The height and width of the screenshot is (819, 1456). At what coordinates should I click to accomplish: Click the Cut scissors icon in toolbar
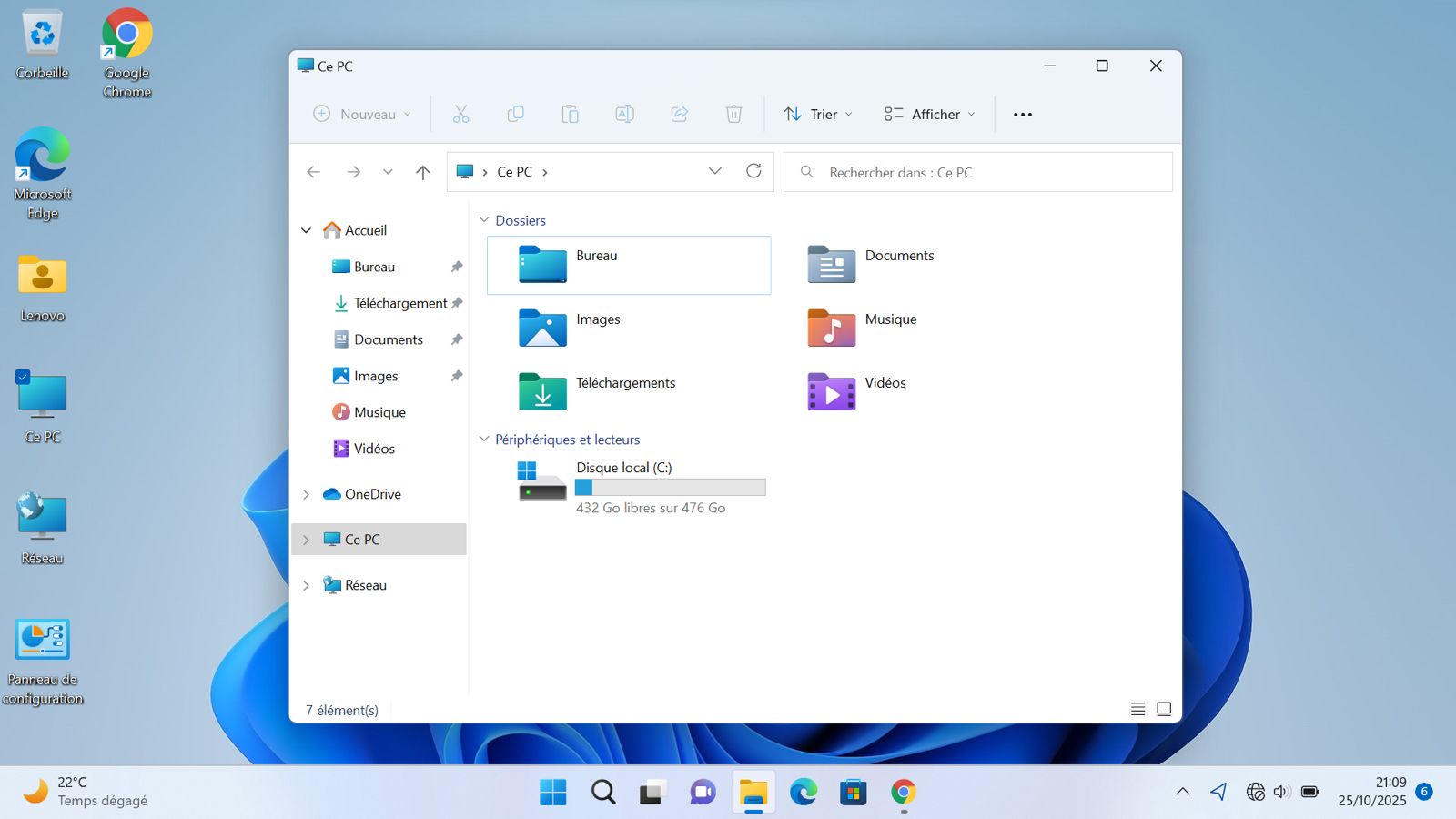460,114
